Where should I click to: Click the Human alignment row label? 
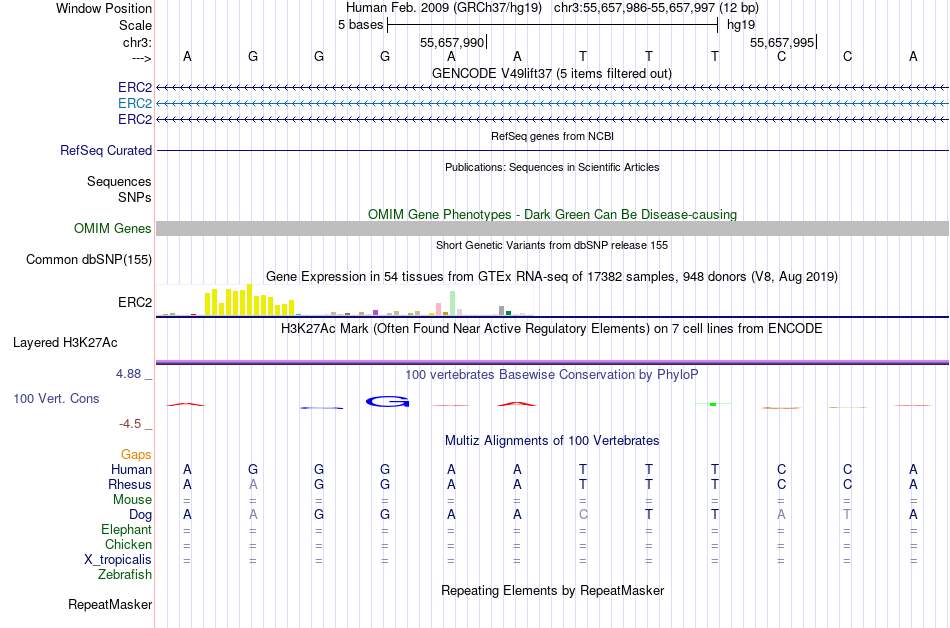click(131, 469)
